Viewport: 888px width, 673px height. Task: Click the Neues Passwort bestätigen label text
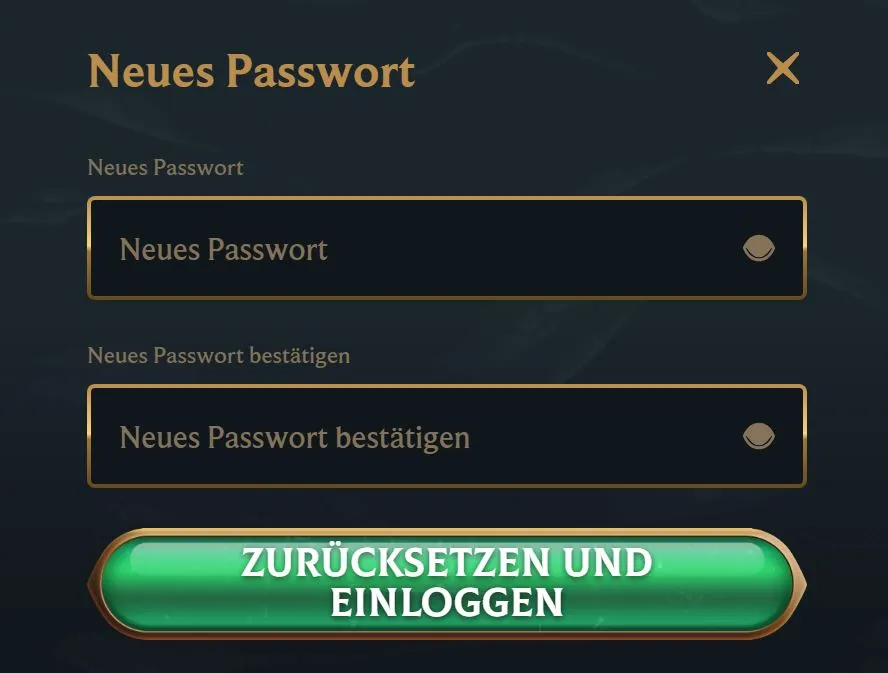pyautogui.click(x=219, y=356)
